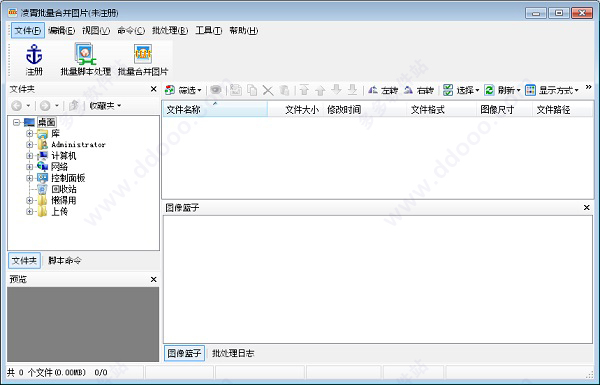600x385 pixels.
Task: Select 库 in folder tree
Action: click(55, 134)
